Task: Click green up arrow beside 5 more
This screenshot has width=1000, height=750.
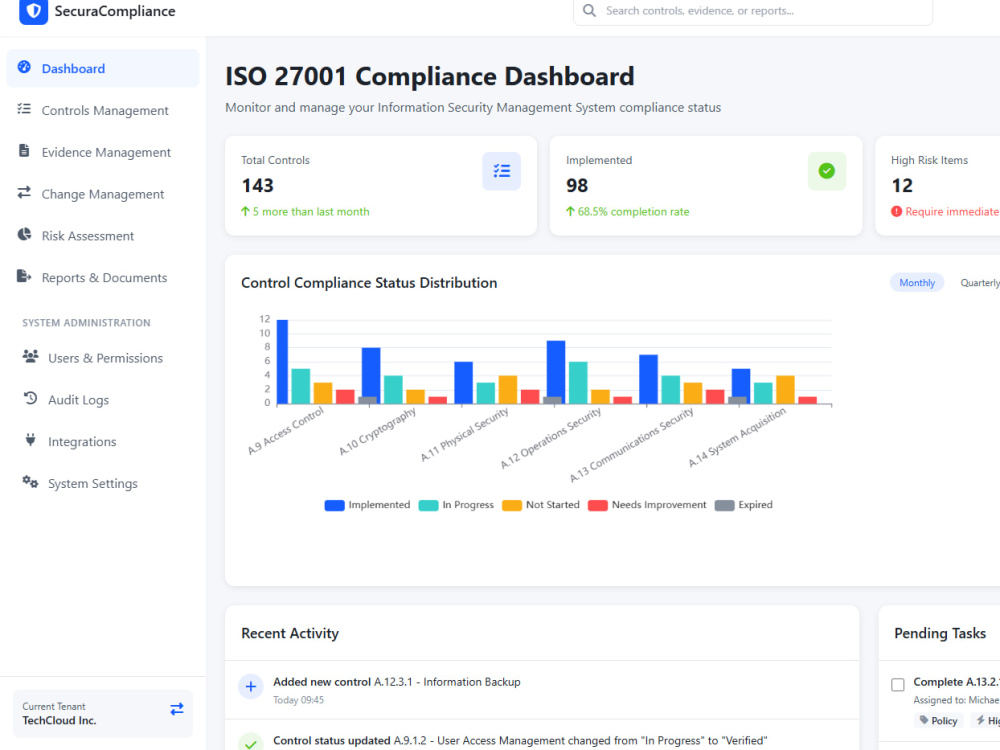Action: [246, 211]
